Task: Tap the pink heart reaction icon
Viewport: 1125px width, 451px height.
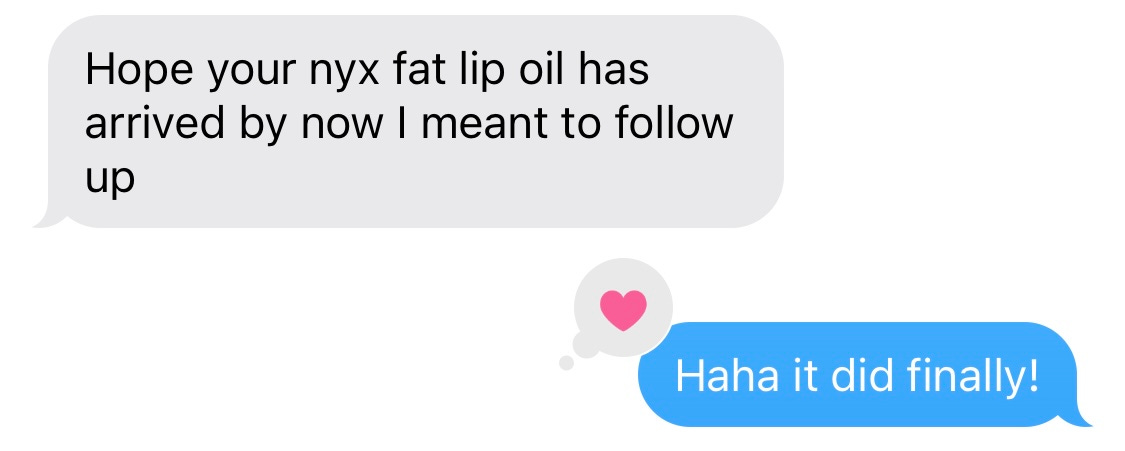Action: point(623,310)
